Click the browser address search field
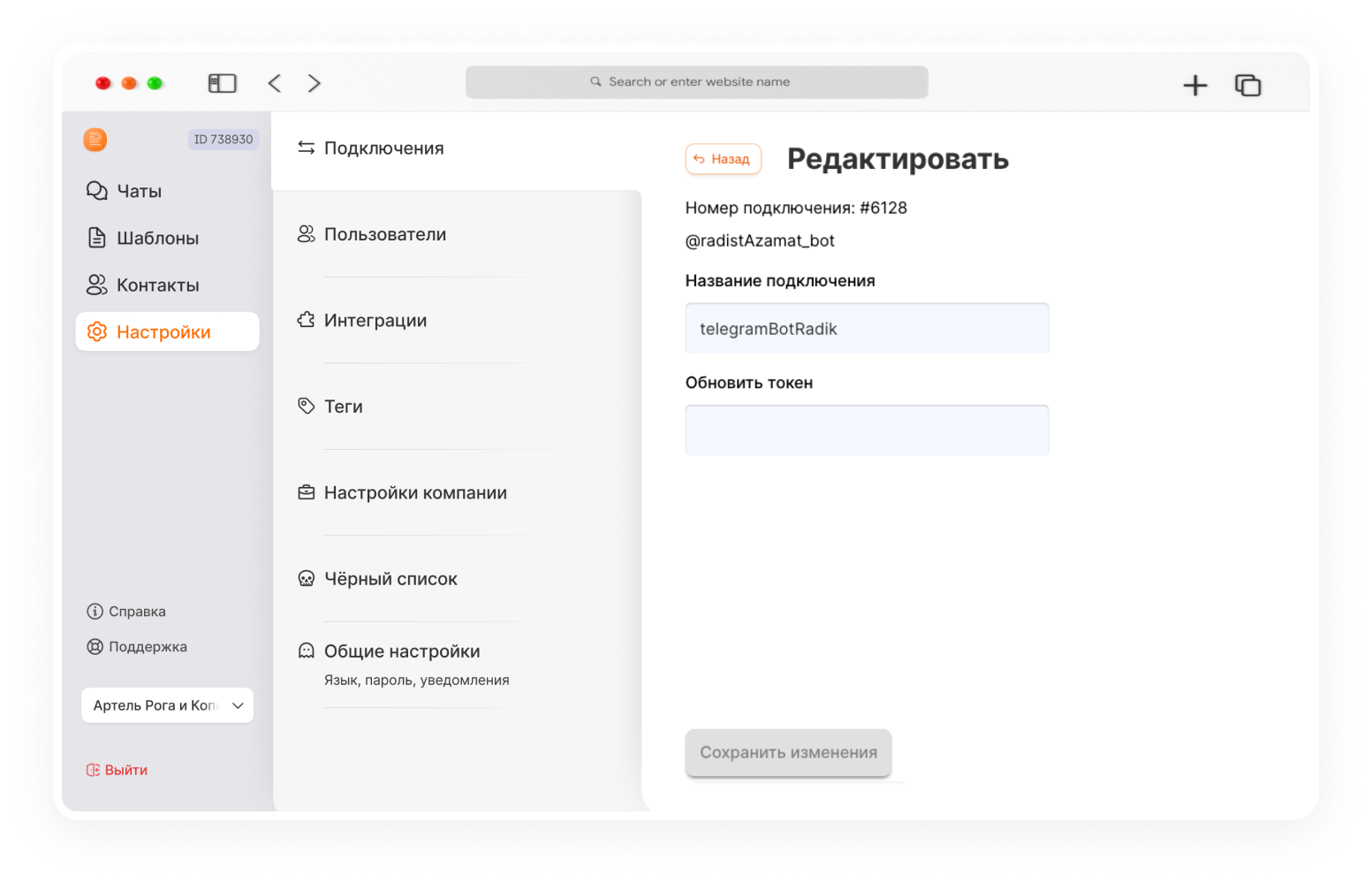The width and height of the screenshot is (1372, 883). (x=697, y=82)
